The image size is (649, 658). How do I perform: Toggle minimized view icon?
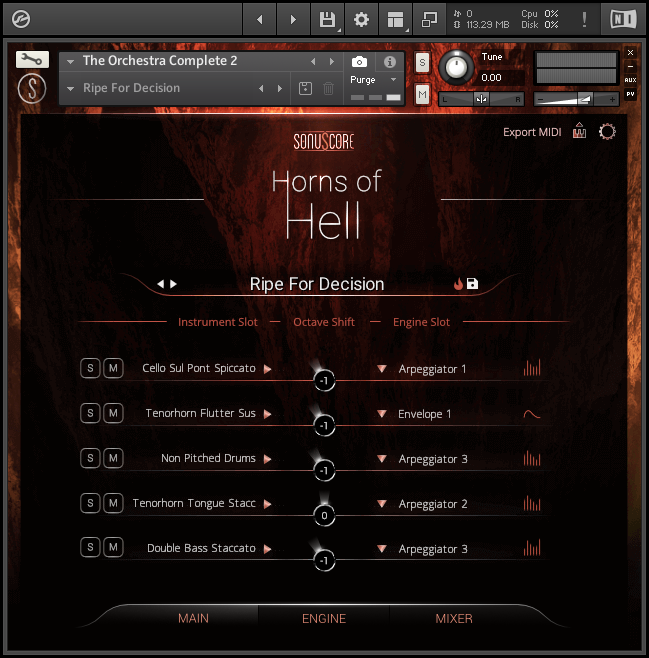tap(429, 19)
